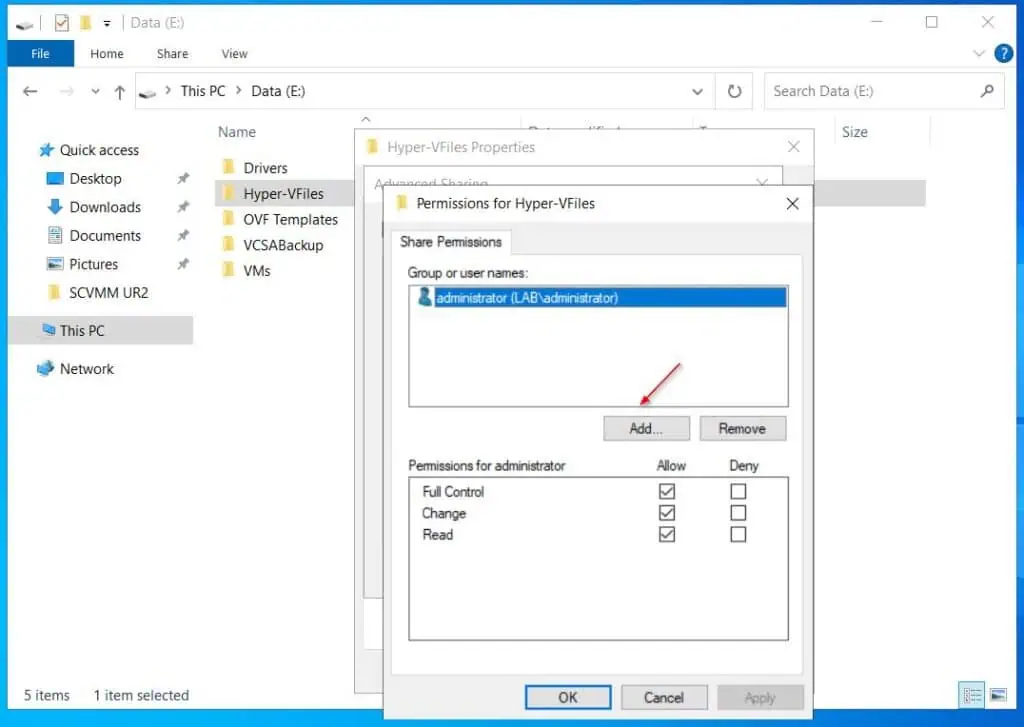Click the Remove button
Screen dimensions: 1024x727
pos(743,428)
